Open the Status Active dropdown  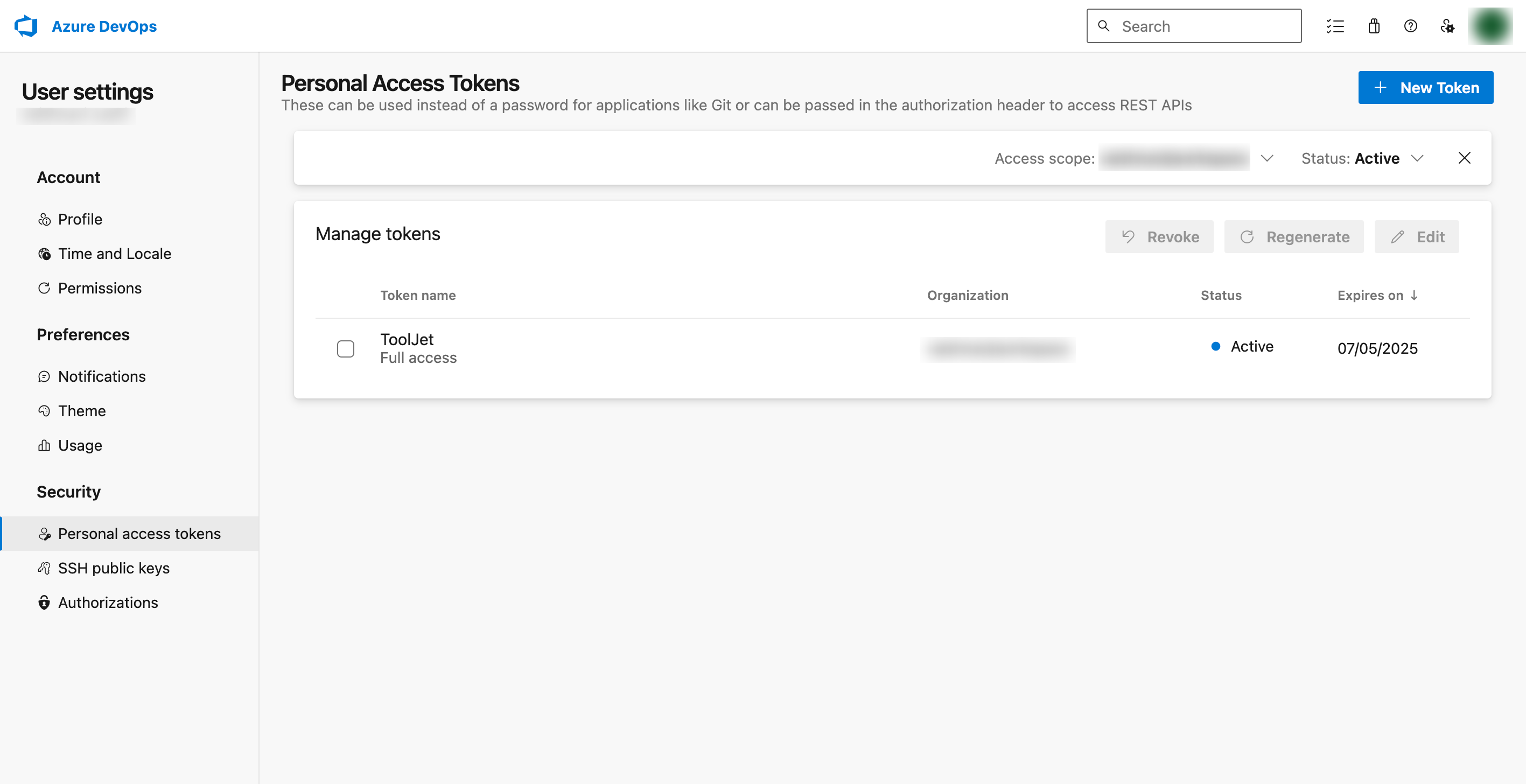[1417, 158]
